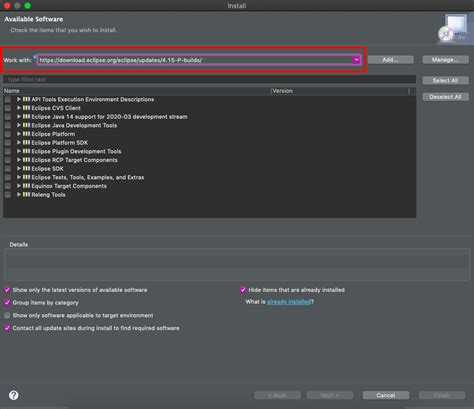Check the Releng Tools checkbox
The image size is (474, 409).
[x=8, y=195]
